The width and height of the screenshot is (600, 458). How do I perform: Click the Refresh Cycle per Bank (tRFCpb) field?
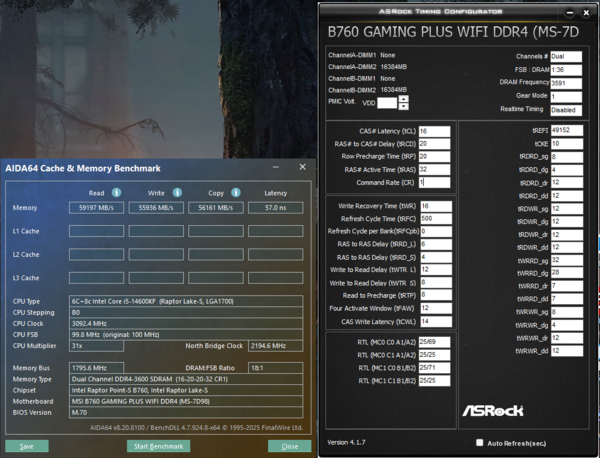point(436,231)
